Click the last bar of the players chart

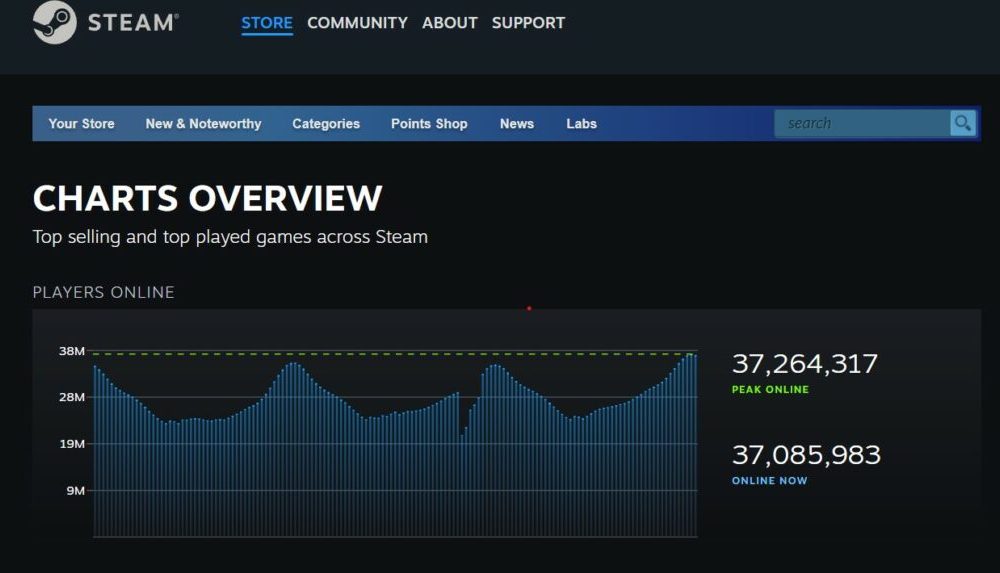[695, 446]
